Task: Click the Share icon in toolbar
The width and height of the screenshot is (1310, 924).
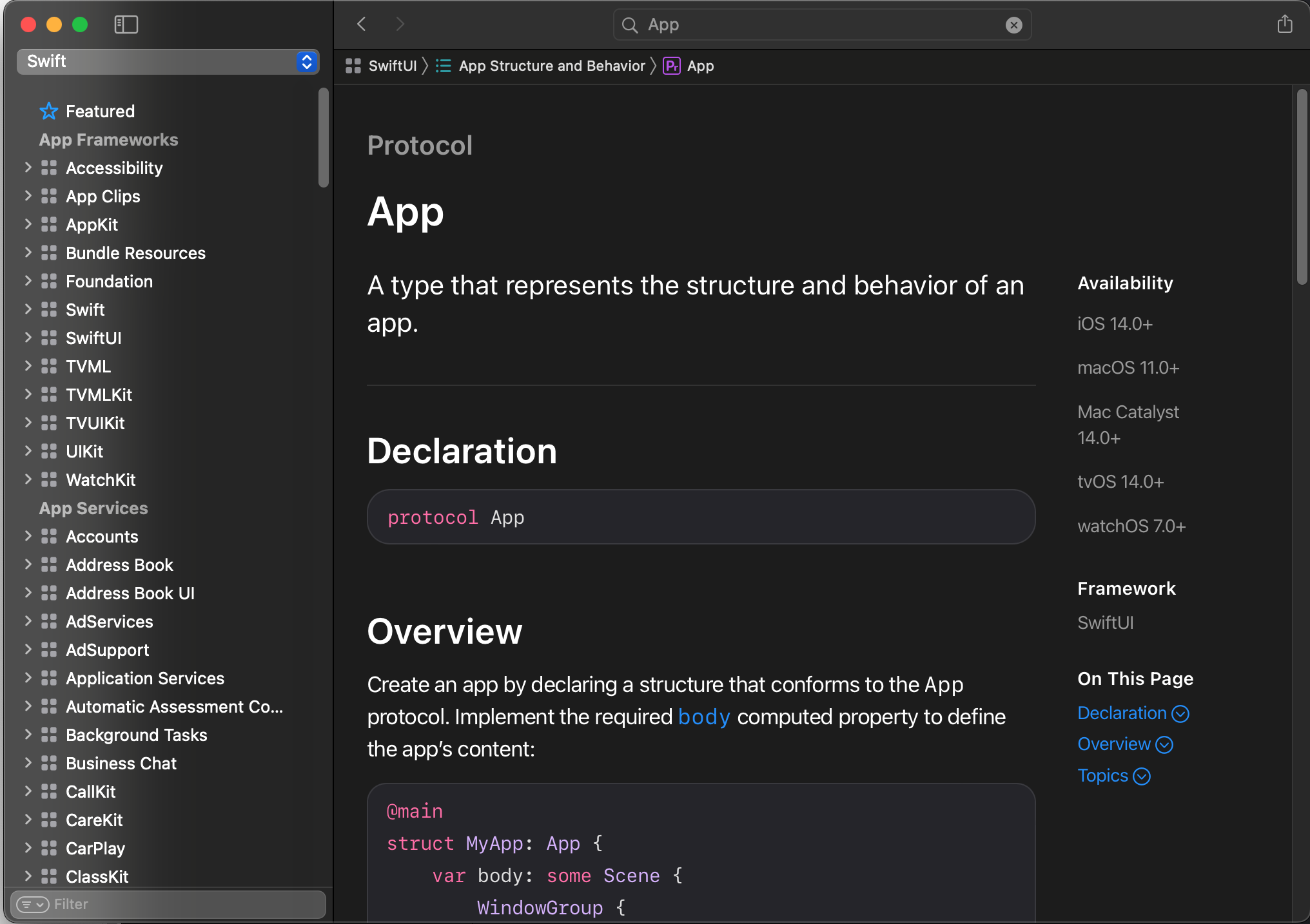Action: click(x=1284, y=24)
